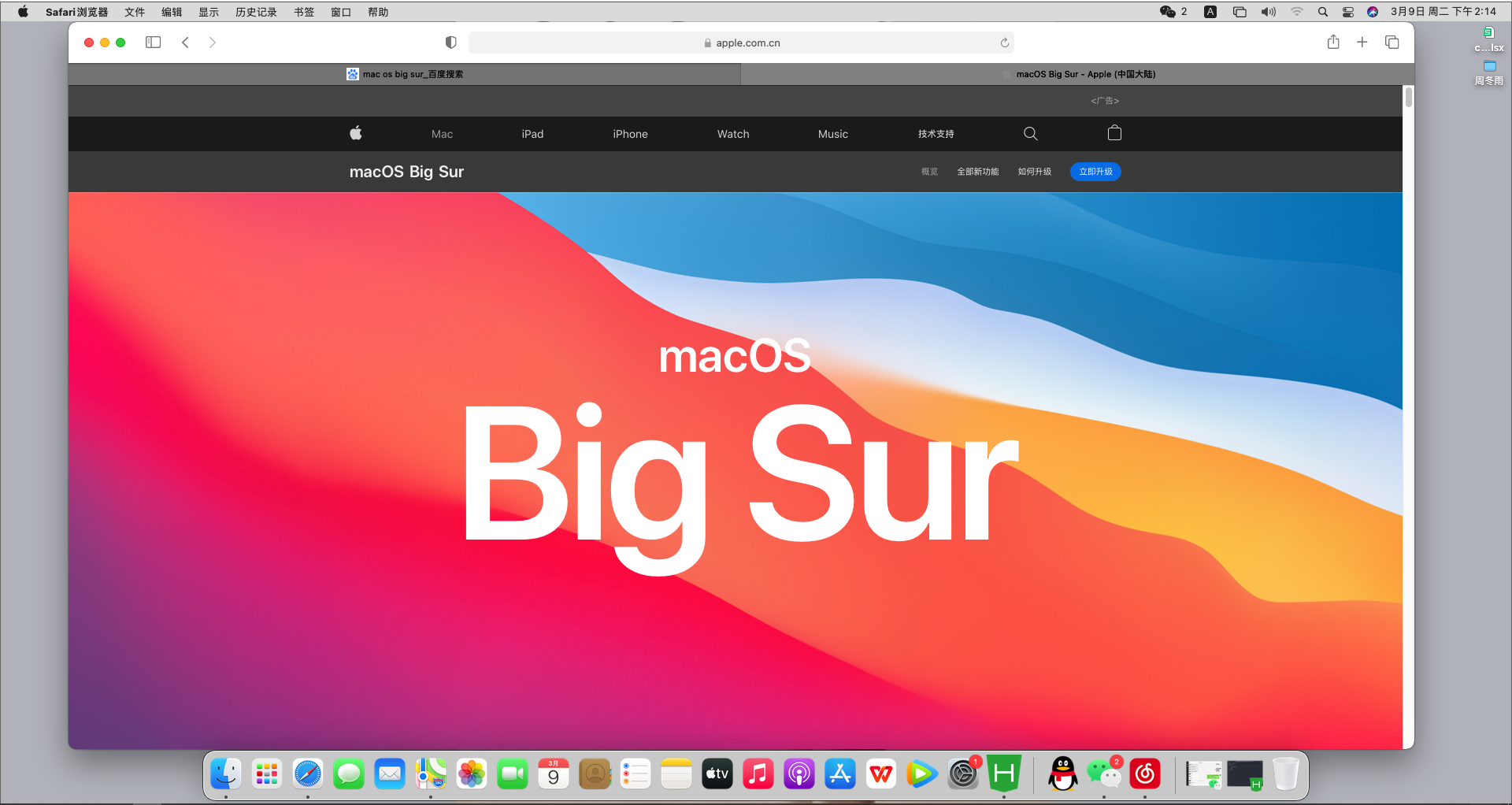Screen dimensions: 1512x805
Task: Go to the 概览 overview link
Action: click(930, 172)
